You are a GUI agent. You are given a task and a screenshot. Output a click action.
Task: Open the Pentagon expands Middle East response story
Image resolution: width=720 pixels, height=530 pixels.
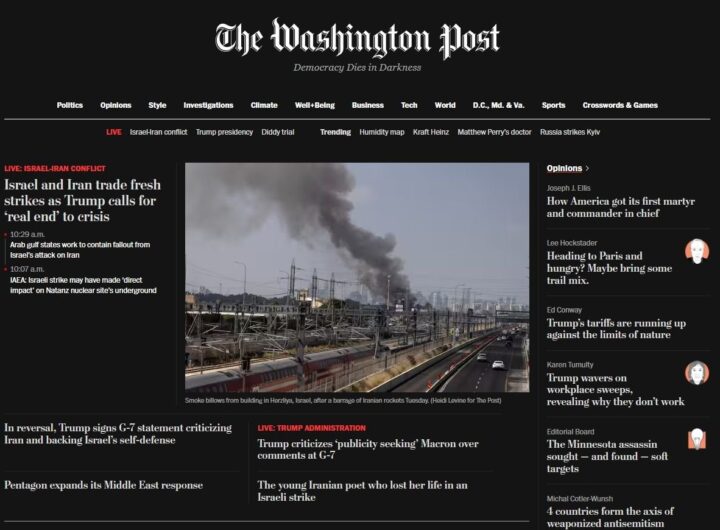point(103,485)
